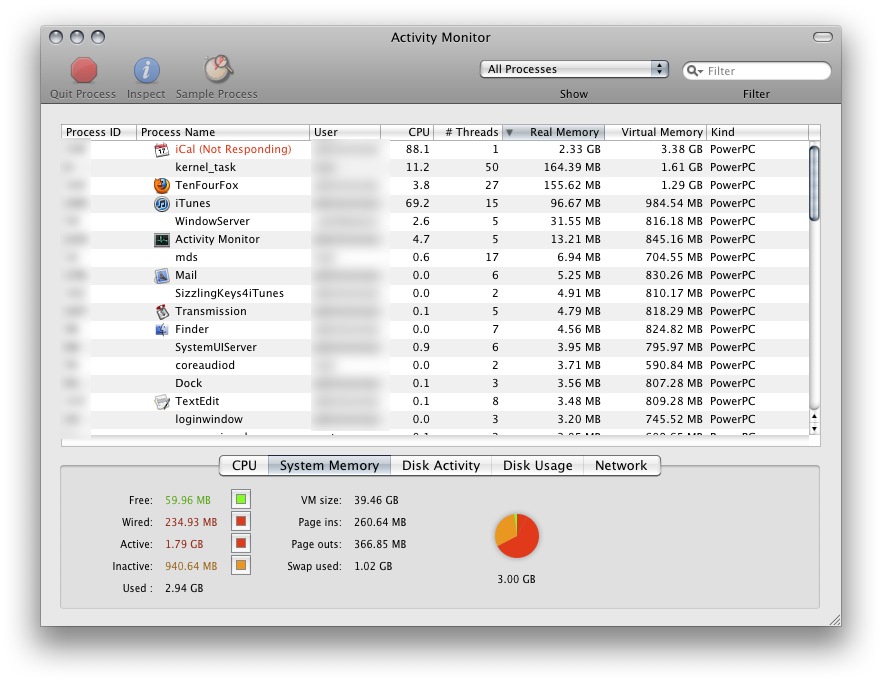Click the Mail icon in the process list

161,276
